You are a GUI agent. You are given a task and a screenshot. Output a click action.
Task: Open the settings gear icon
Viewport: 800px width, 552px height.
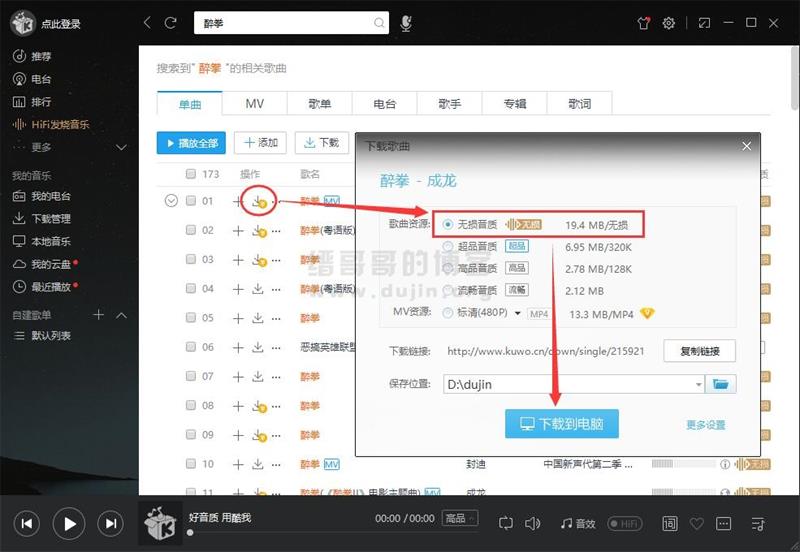point(668,23)
